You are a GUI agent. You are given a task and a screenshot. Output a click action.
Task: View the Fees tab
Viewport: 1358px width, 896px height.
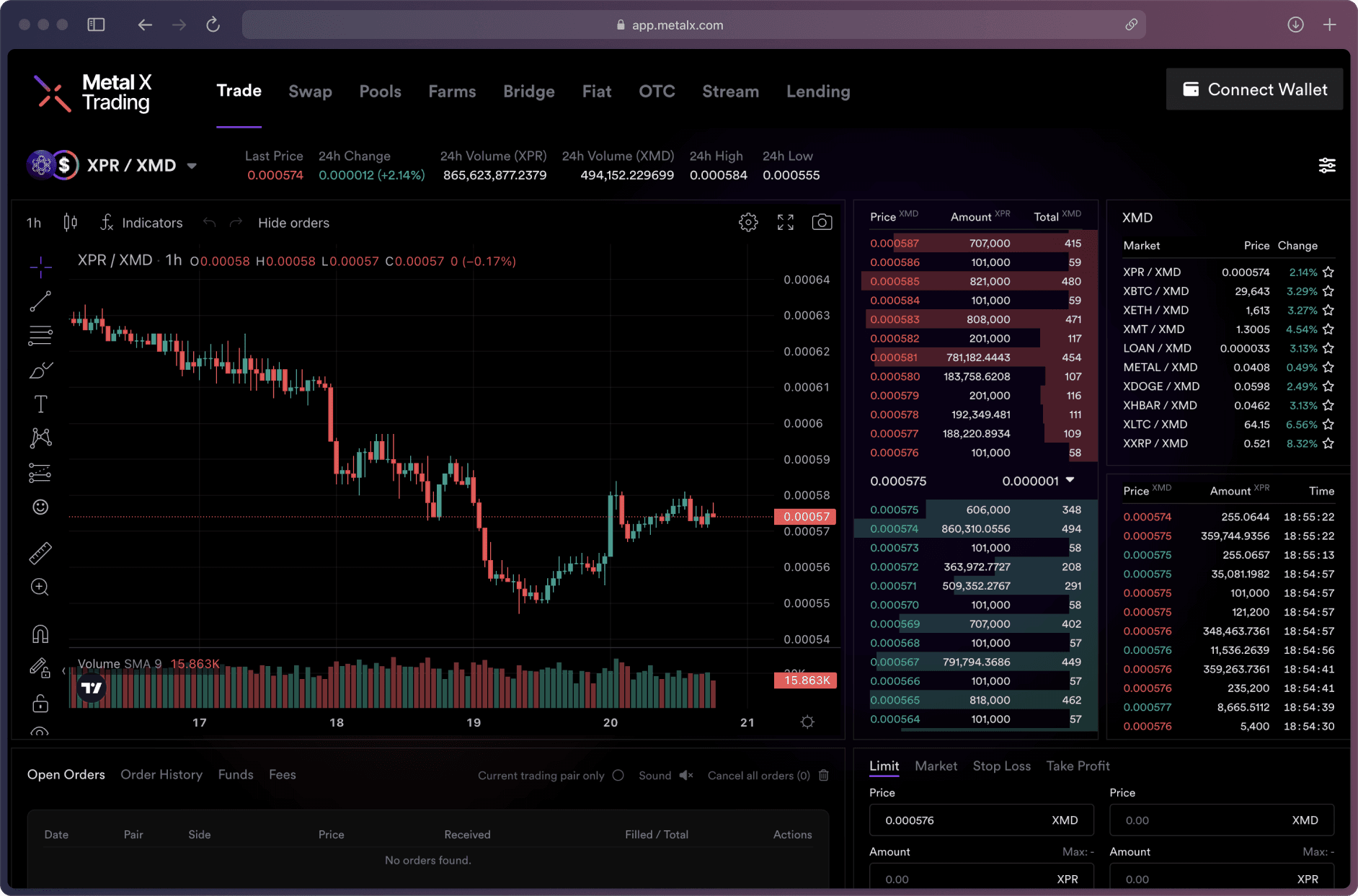point(283,775)
